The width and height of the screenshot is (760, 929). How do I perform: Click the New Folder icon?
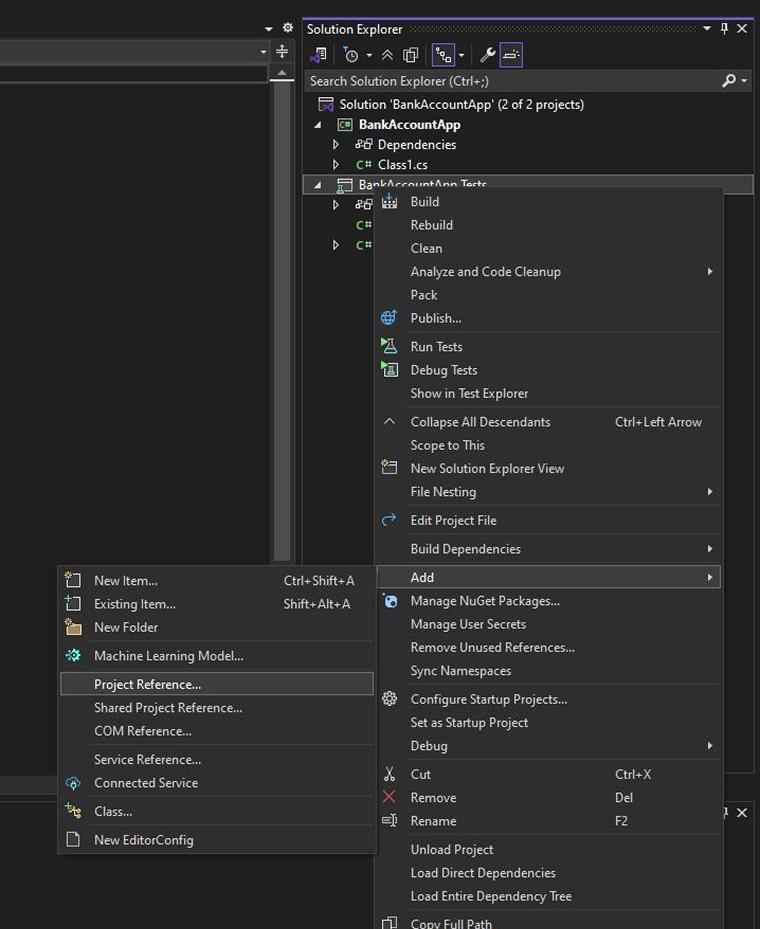[73, 627]
